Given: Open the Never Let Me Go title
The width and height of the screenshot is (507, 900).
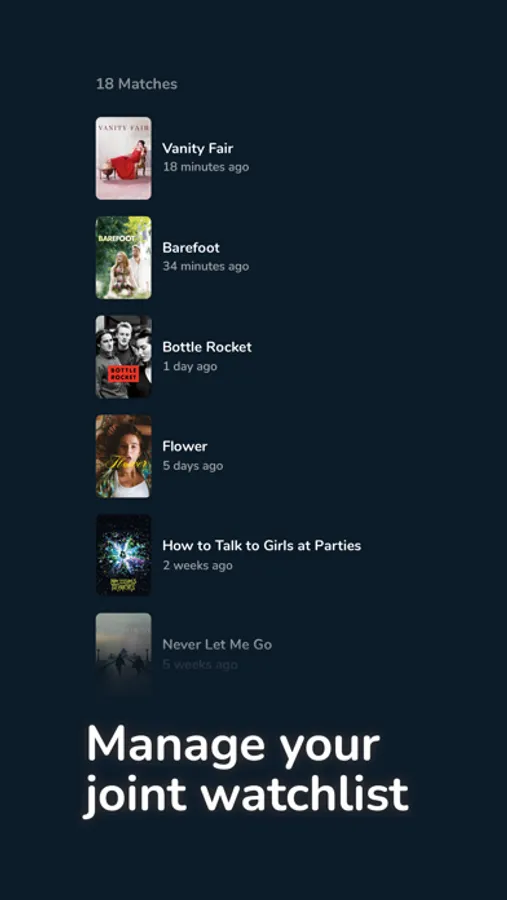Looking at the screenshot, I should coord(217,645).
